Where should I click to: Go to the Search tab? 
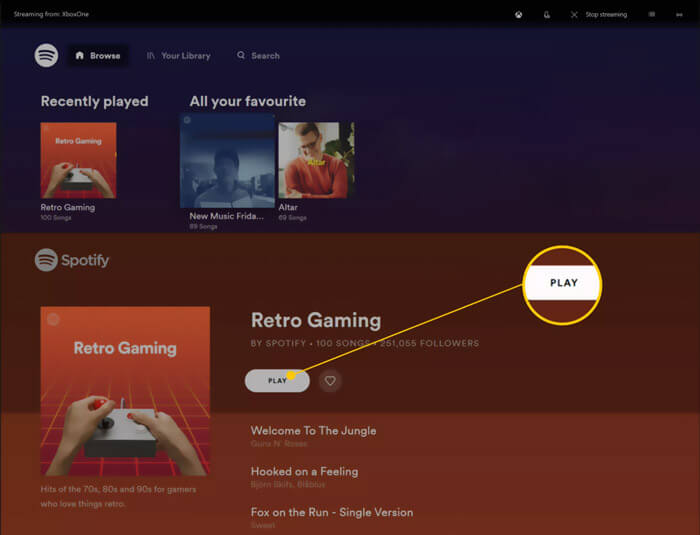[x=258, y=56]
